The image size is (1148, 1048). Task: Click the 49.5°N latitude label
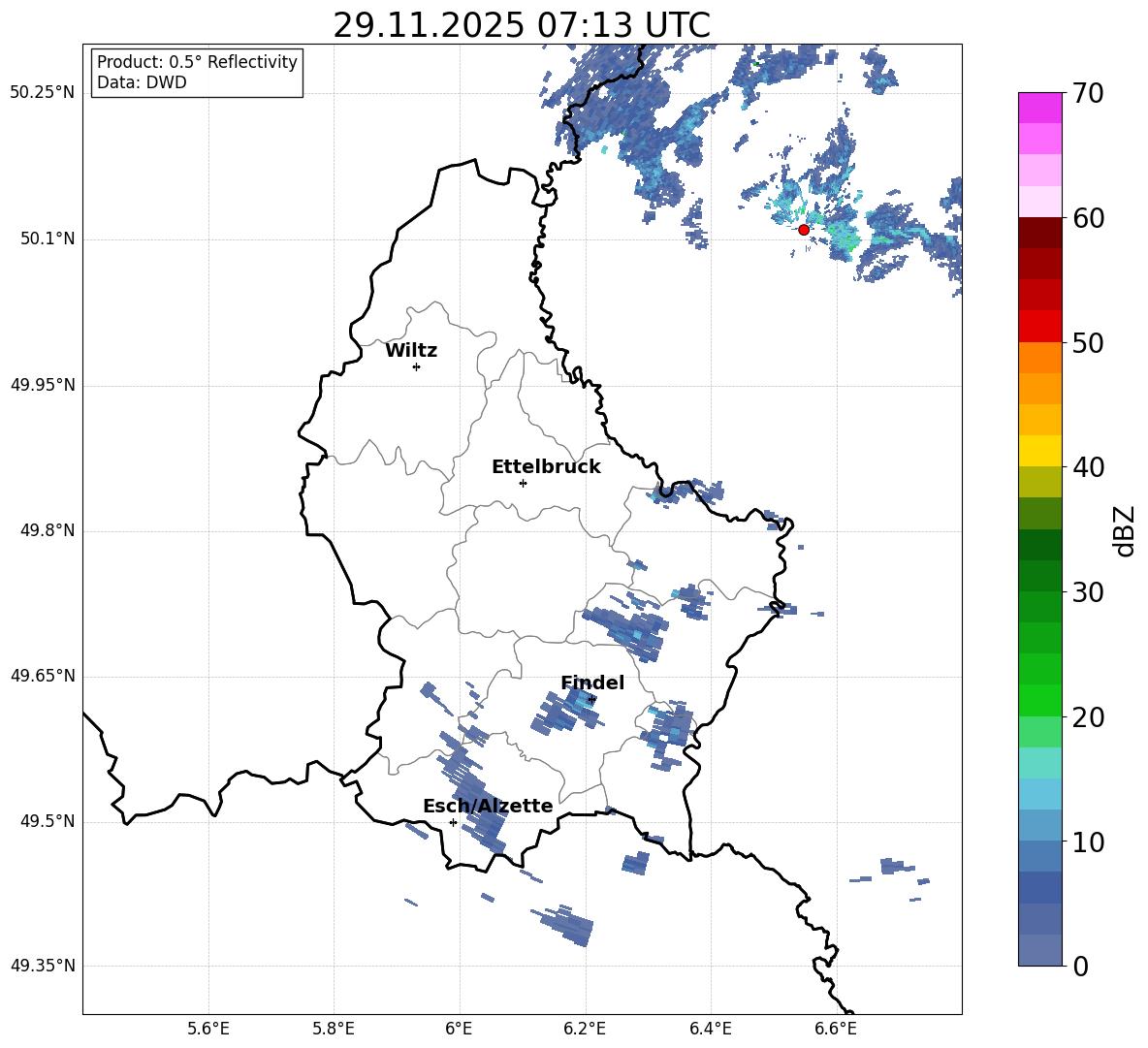pos(48,821)
